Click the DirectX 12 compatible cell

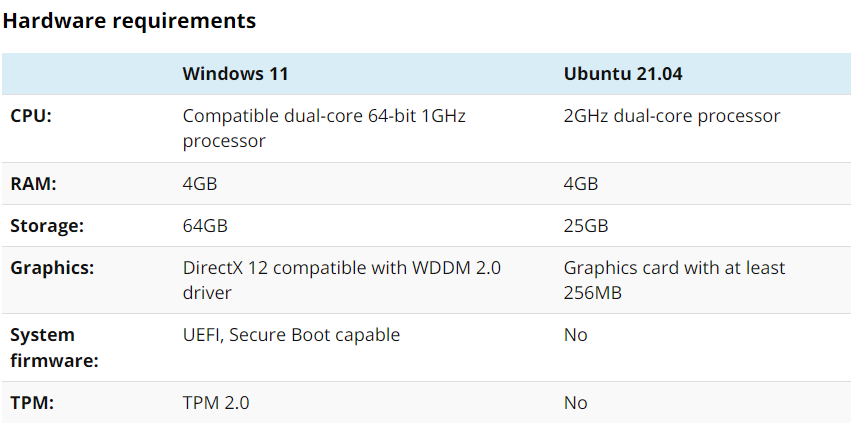click(341, 280)
